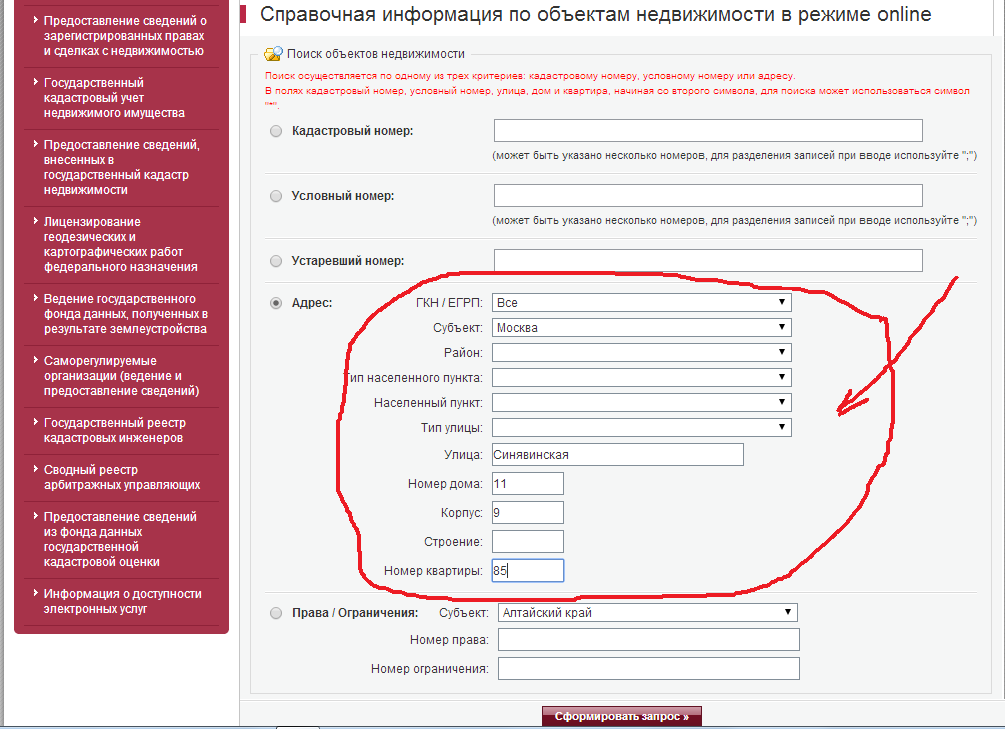Choose the Устаревший номер radio button
1005x729 pixels.
tap(276, 261)
